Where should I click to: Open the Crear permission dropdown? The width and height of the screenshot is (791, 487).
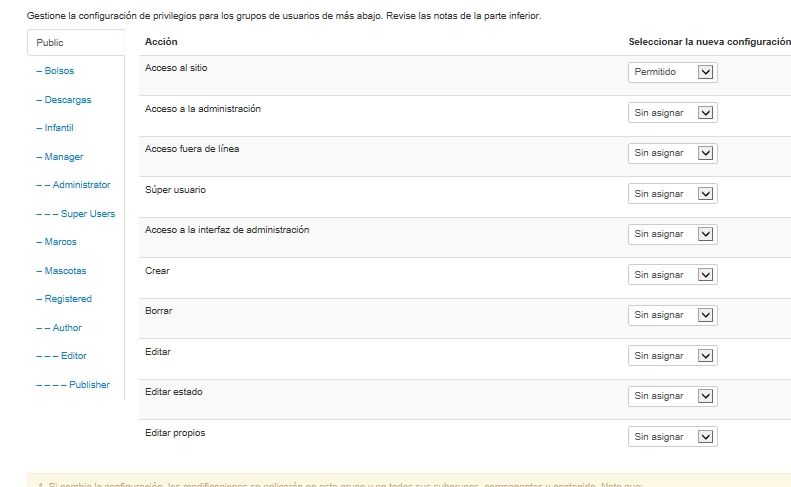click(x=672, y=275)
